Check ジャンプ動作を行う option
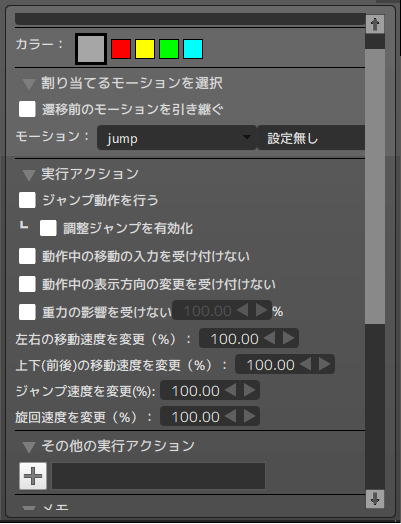The height and width of the screenshot is (524, 401). point(27,200)
